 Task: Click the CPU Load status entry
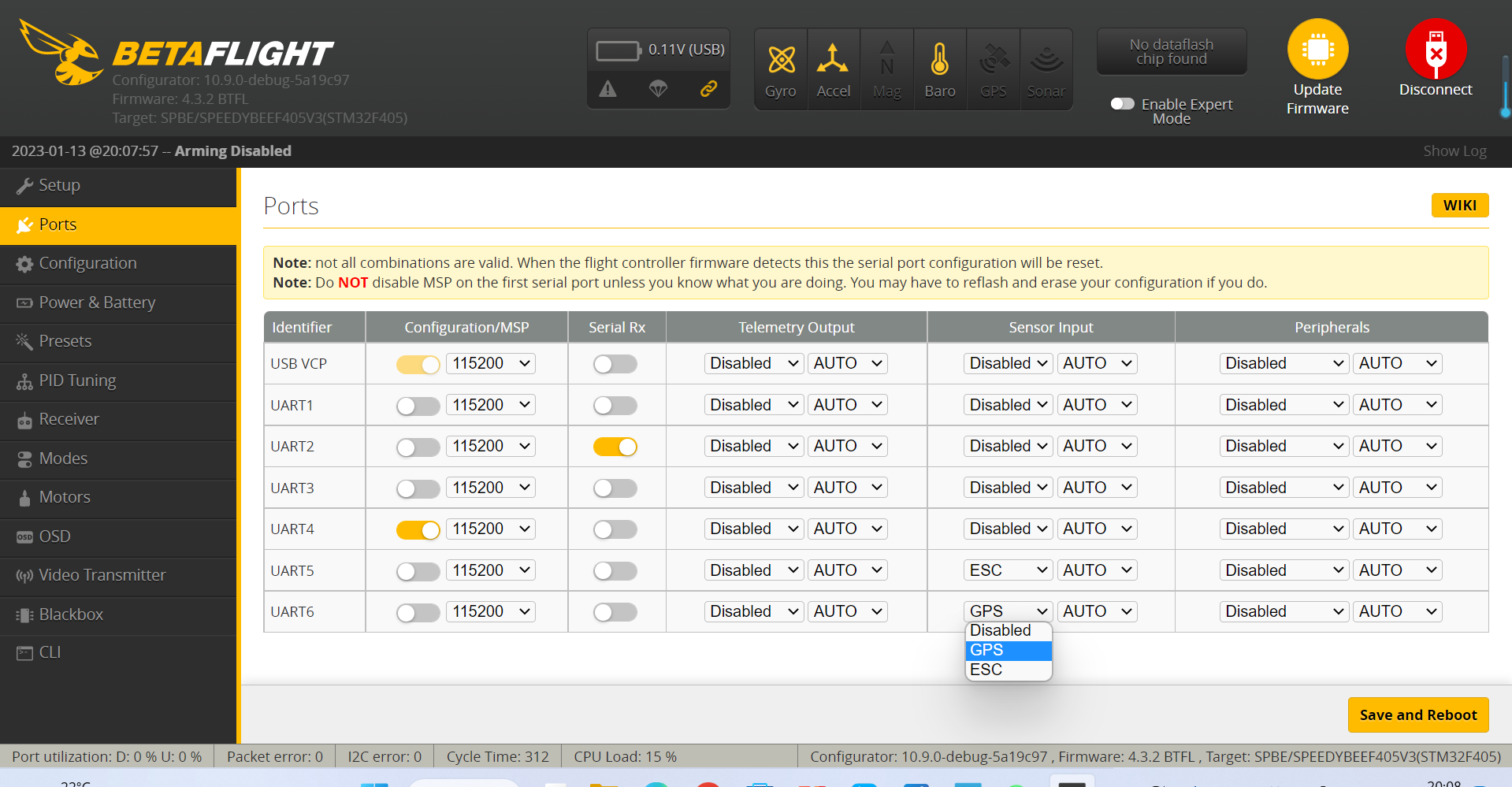[625, 757]
